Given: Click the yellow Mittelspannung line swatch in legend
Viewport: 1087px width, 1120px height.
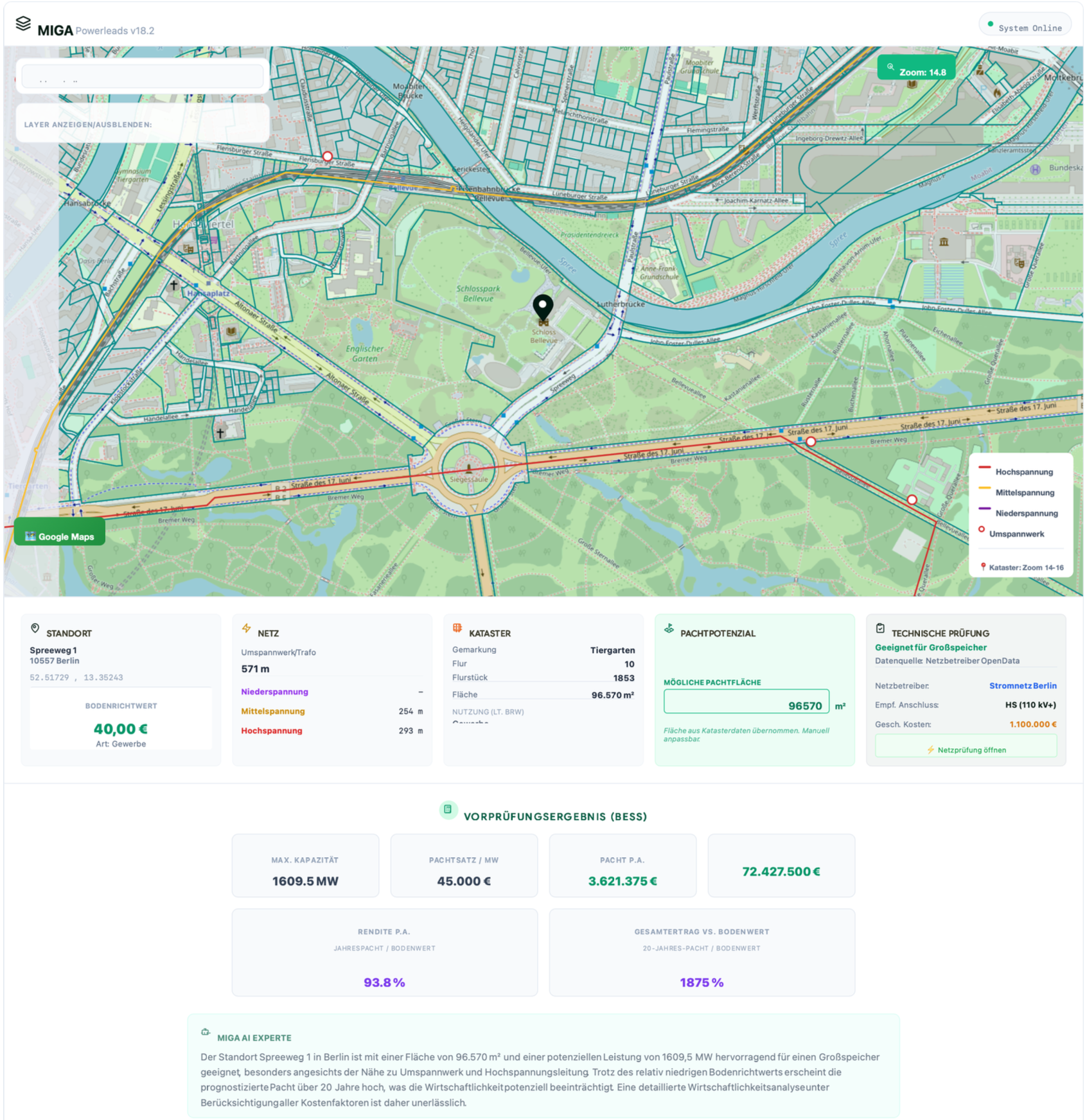Looking at the screenshot, I should click(x=984, y=488).
